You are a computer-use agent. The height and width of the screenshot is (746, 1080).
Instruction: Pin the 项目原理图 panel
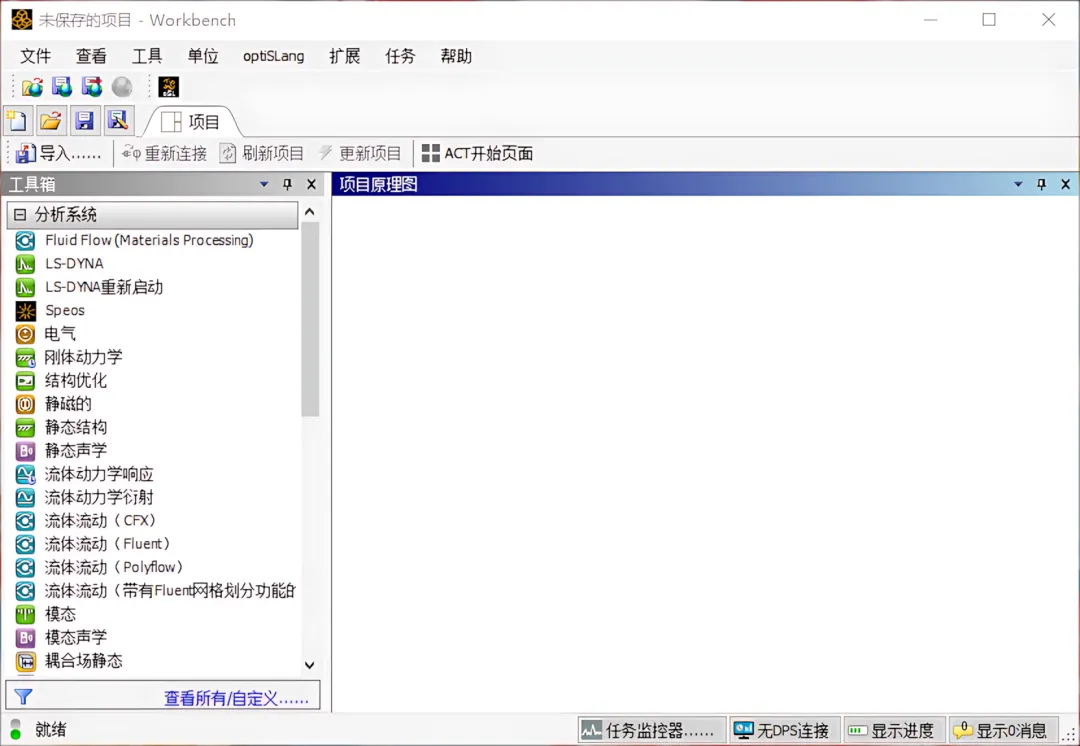click(1041, 184)
